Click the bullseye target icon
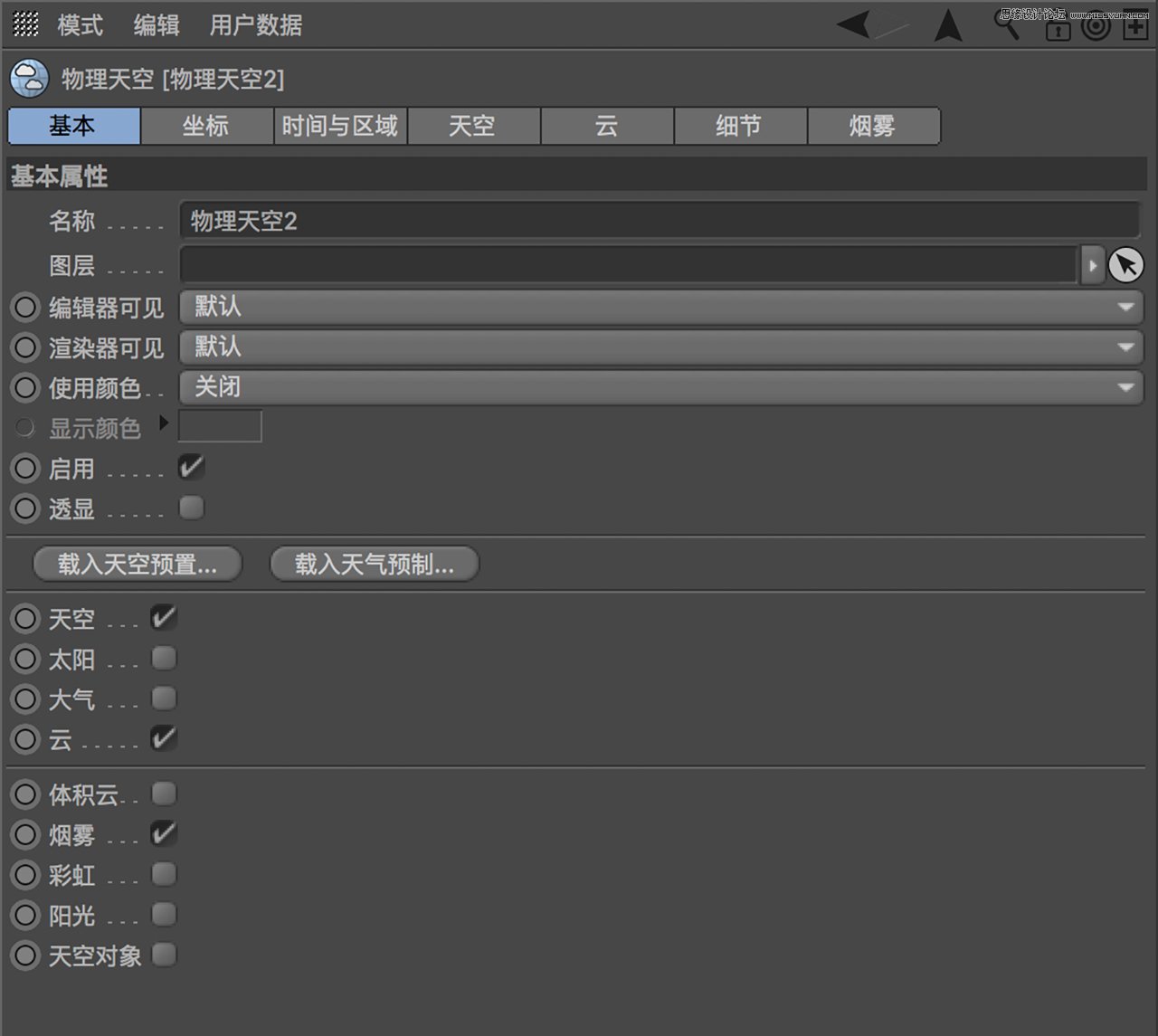Image resolution: width=1158 pixels, height=1036 pixels. click(x=1096, y=26)
